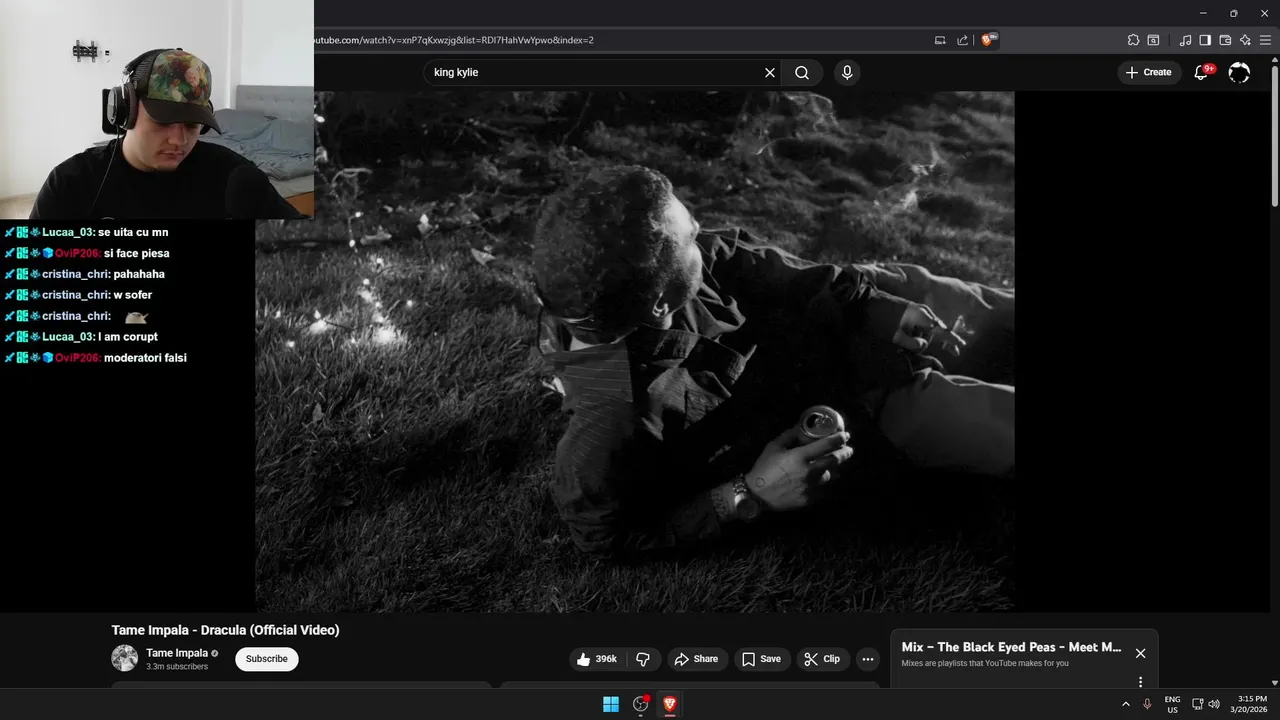The image size is (1280, 720).
Task: Clear the 'king kylie' search text
Action: click(x=770, y=73)
